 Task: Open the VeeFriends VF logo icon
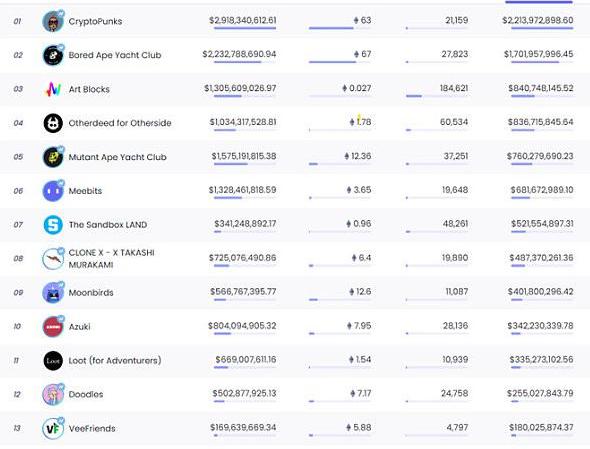[x=53, y=428]
